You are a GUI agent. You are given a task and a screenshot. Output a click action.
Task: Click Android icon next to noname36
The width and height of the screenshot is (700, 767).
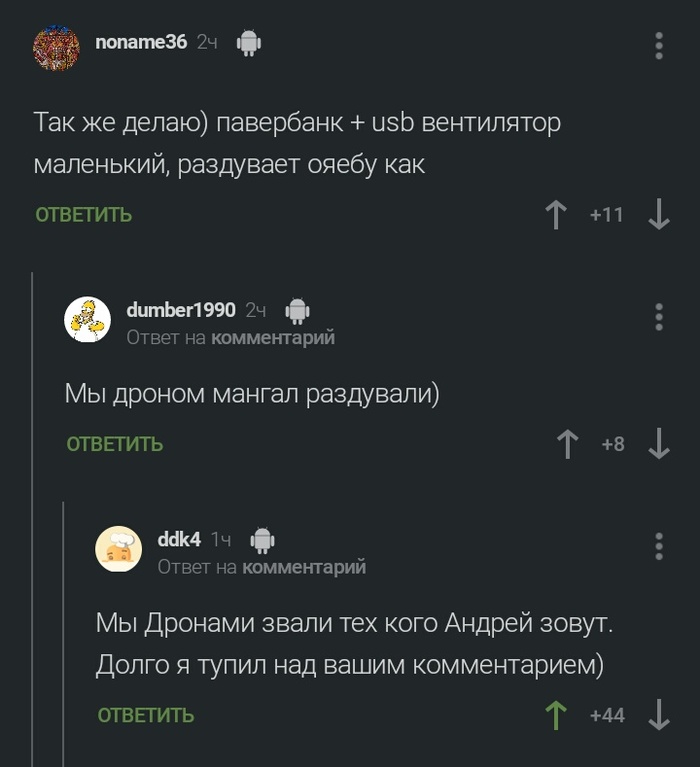248,42
